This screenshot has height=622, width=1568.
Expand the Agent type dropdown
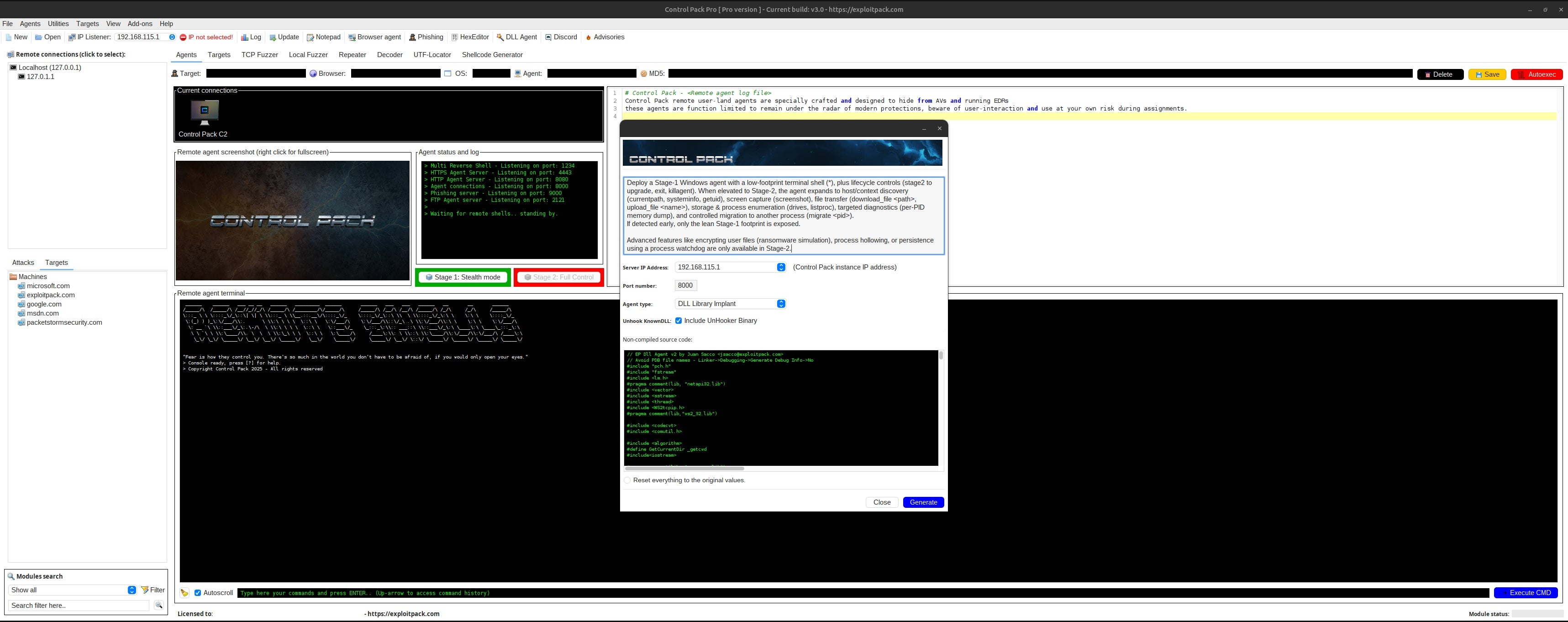click(781, 304)
